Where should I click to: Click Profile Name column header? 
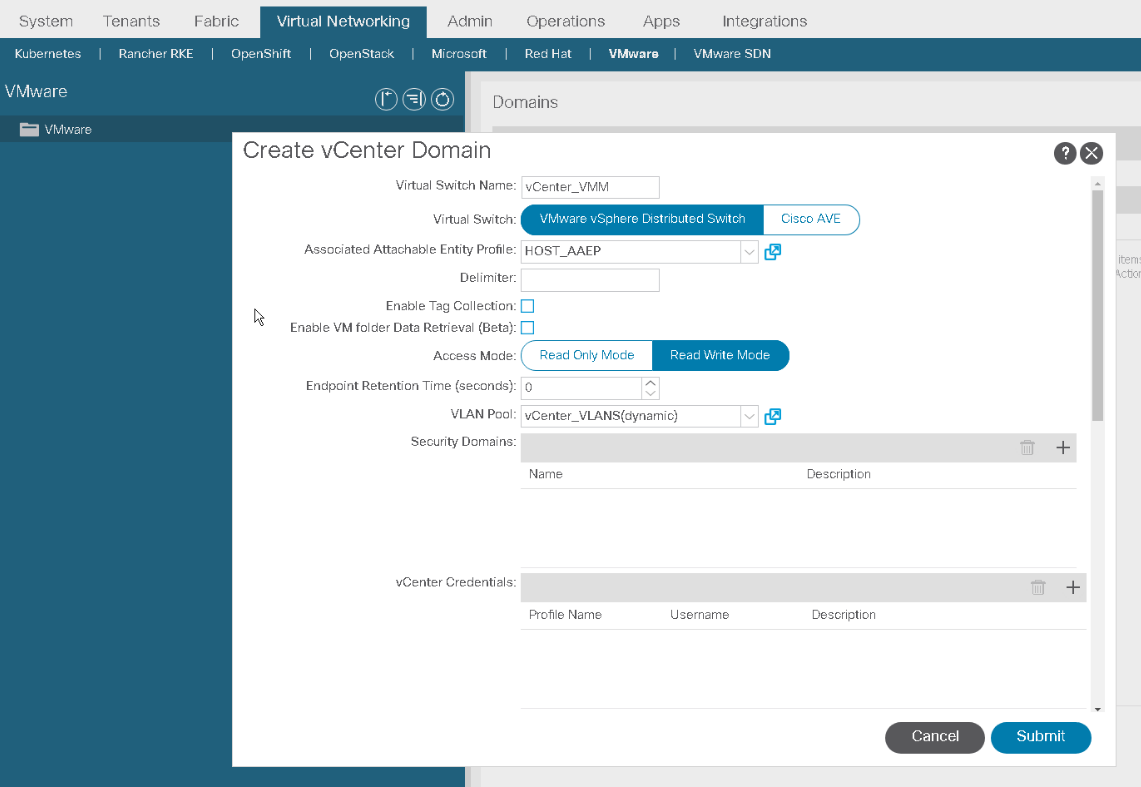[565, 615]
